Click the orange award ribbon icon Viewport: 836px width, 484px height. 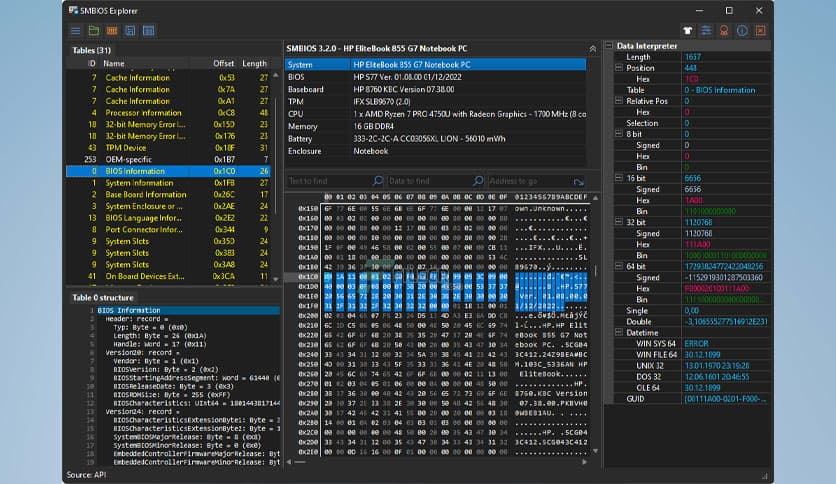point(724,31)
